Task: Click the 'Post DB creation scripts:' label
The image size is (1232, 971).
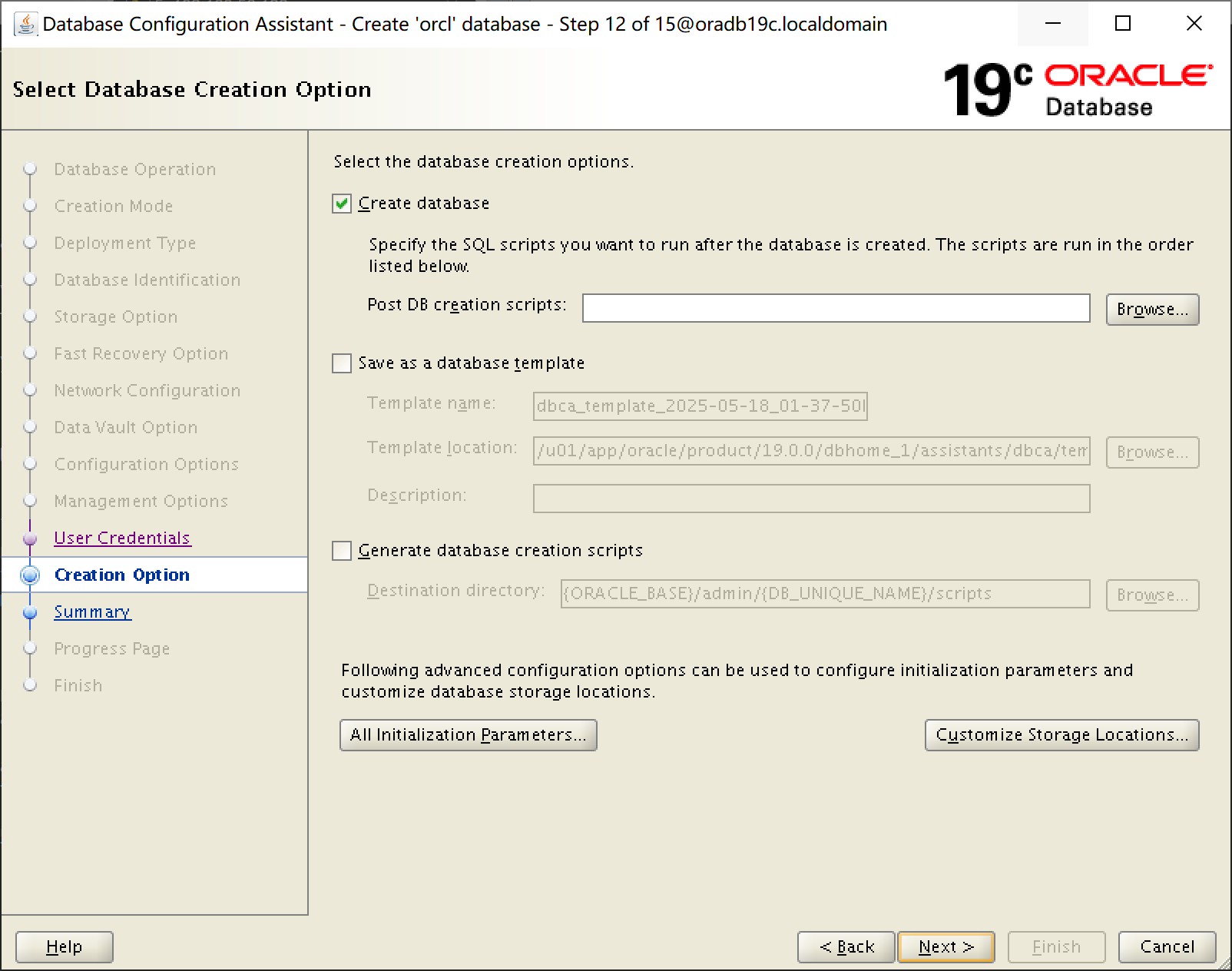Action: point(467,305)
